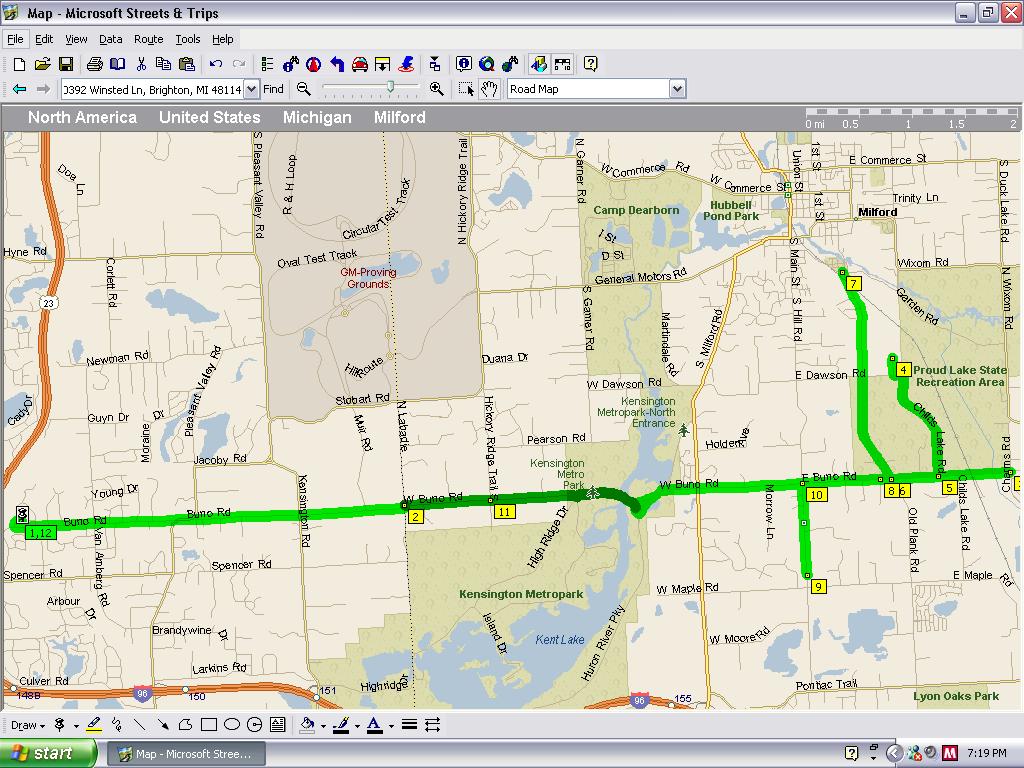Image resolution: width=1024 pixels, height=768 pixels.
Task: Click the zoom slider handle
Action: (391, 87)
